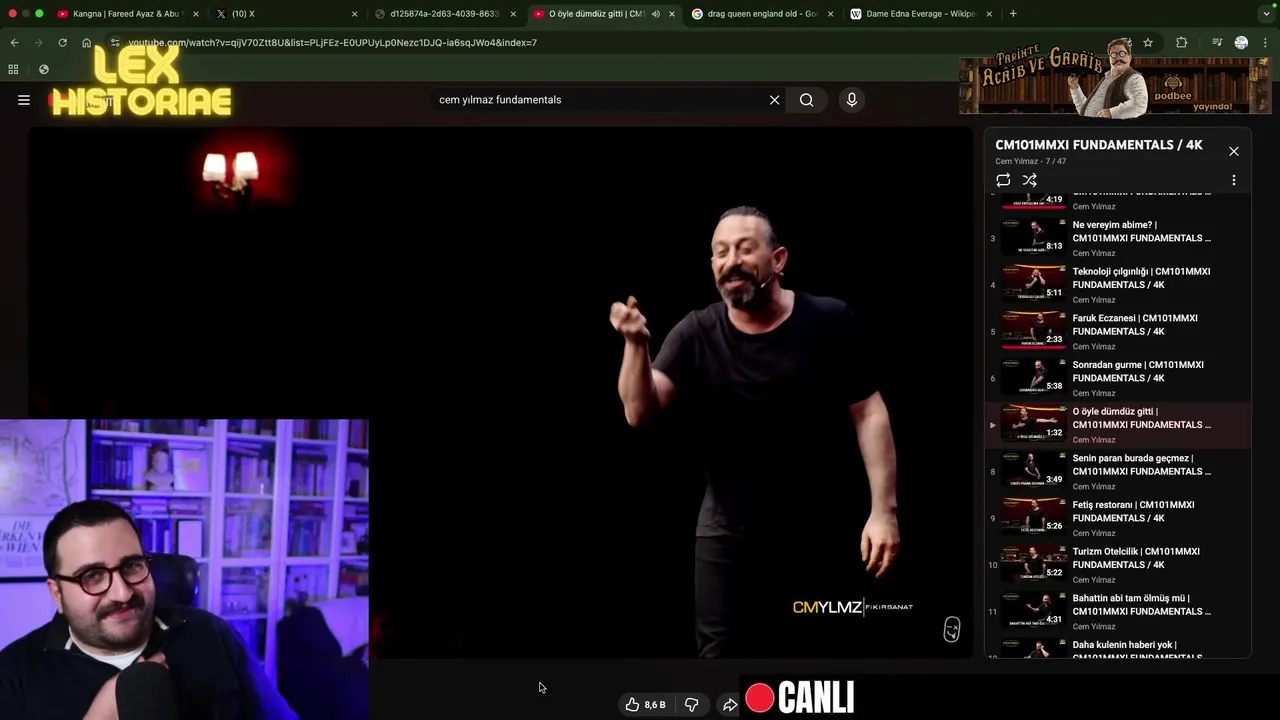Close the drag queen england tab

(830, 14)
